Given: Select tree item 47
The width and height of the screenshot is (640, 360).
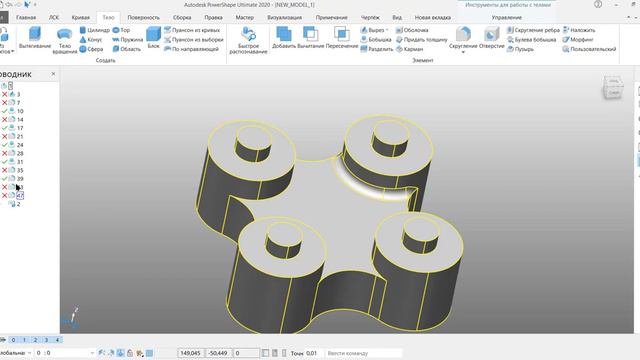Looking at the screenshot, I should 20,196.
